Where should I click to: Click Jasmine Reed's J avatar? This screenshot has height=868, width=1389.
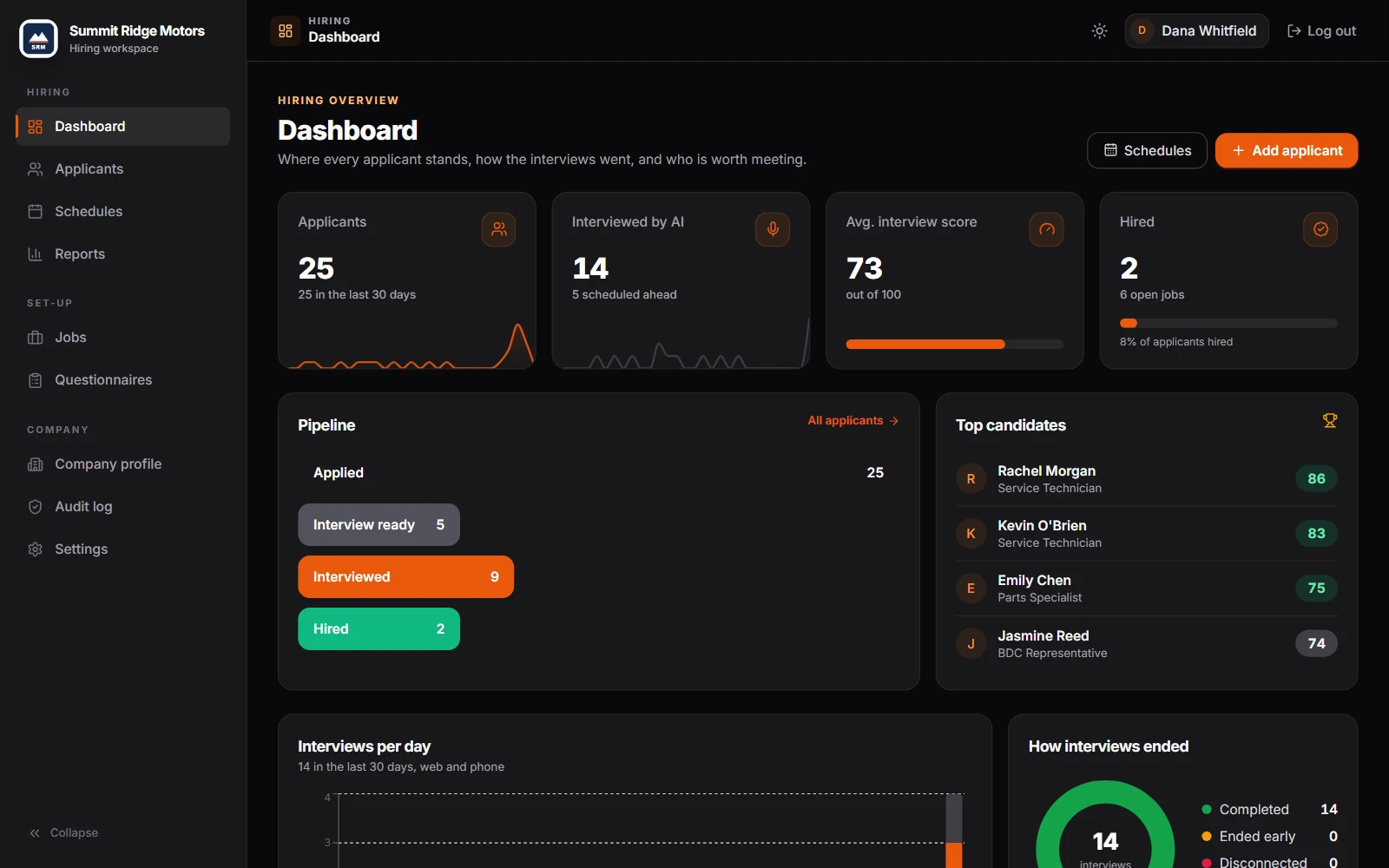(971, 644)
